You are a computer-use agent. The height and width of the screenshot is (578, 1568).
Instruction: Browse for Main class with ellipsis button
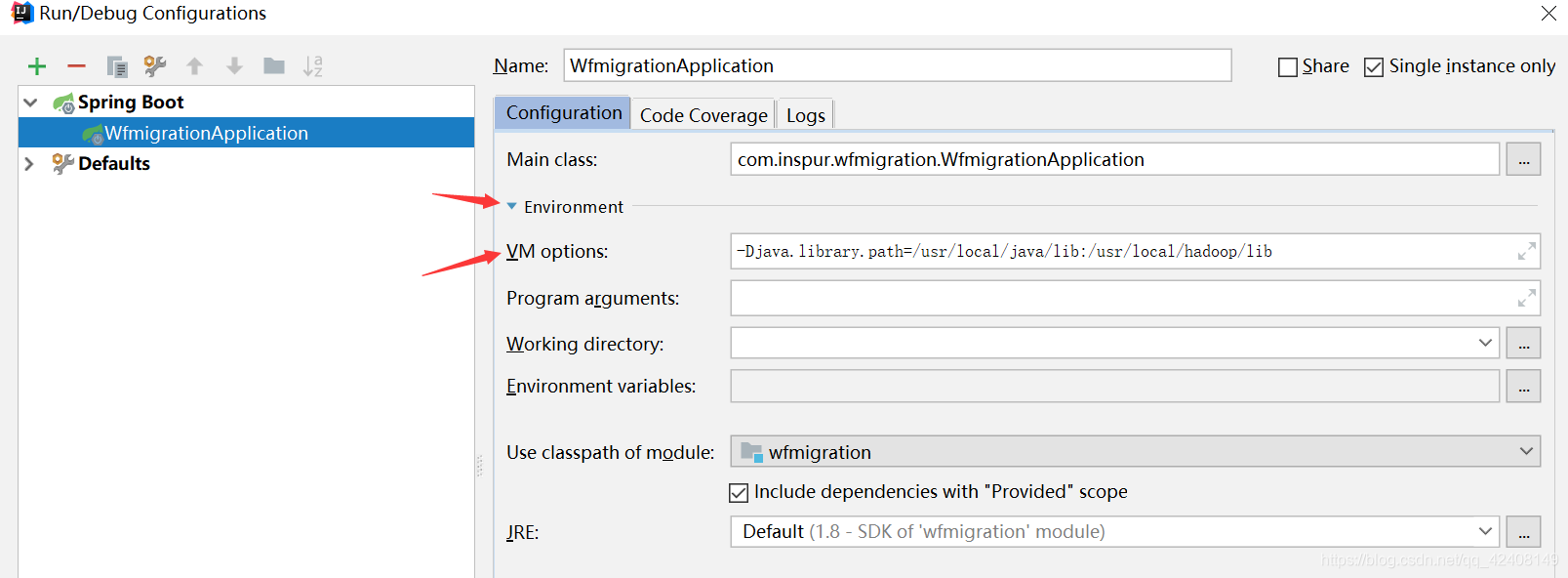tap(1523, 159)
